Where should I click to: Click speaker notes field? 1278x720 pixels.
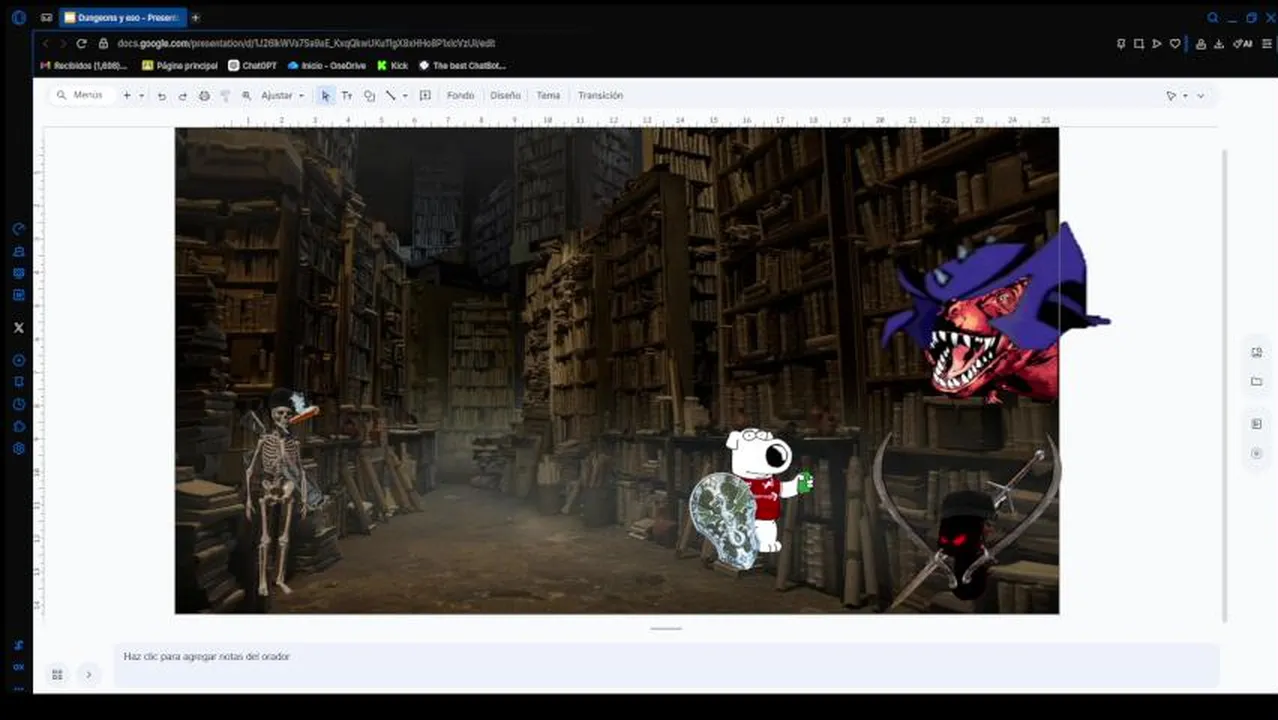tap(666, 664)
